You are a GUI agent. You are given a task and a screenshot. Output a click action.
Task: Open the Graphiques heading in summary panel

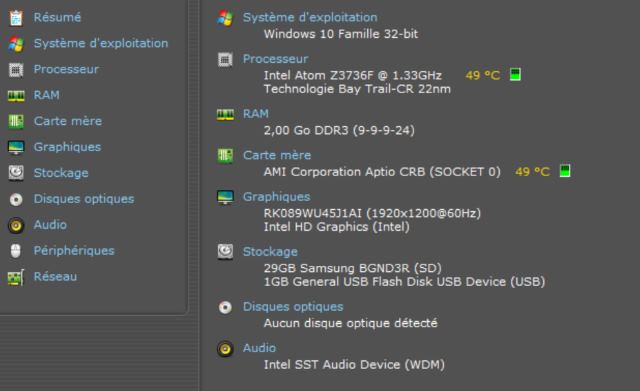click(276, 197)
